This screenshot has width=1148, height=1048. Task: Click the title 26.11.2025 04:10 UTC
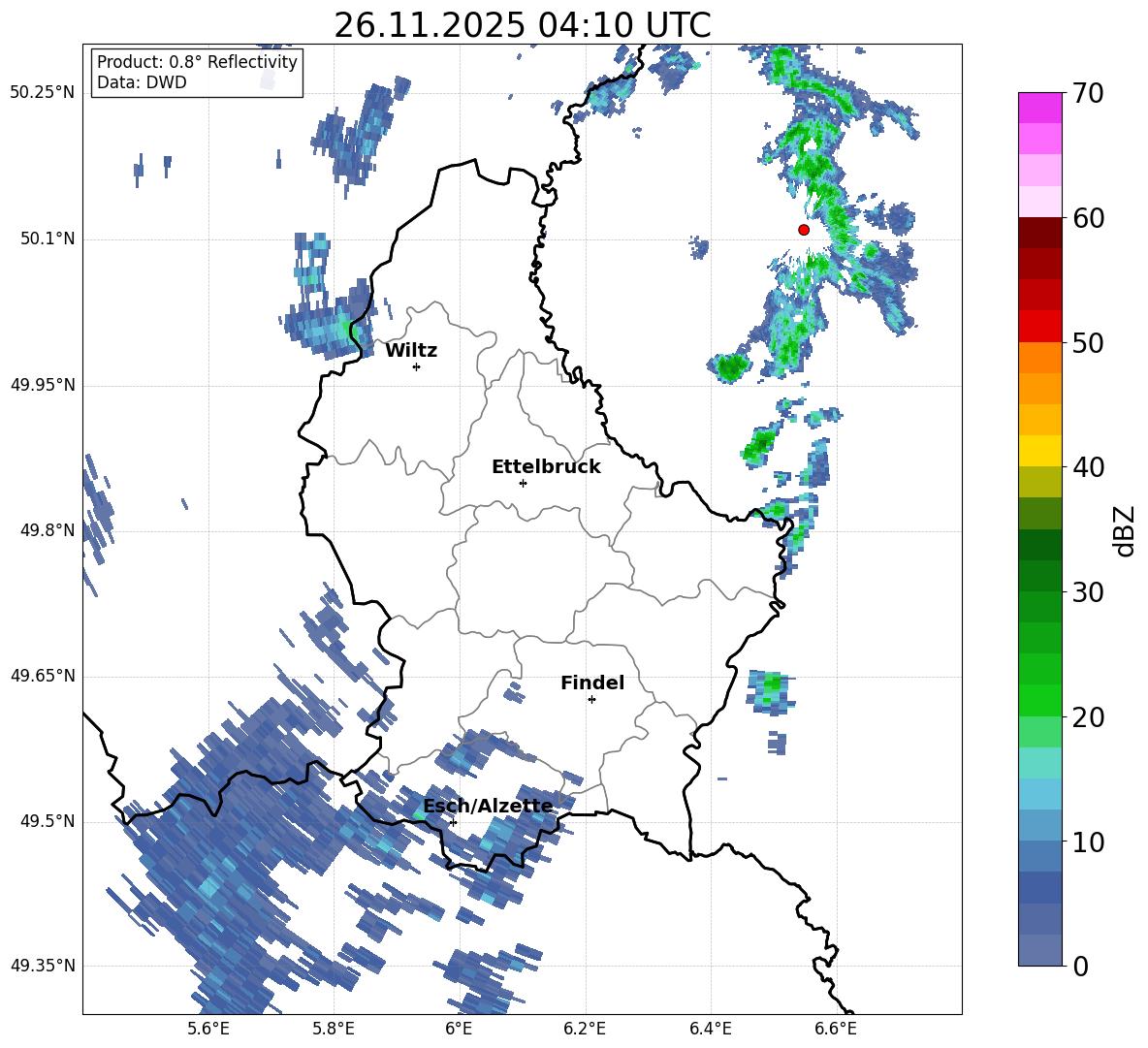(523, 25)
